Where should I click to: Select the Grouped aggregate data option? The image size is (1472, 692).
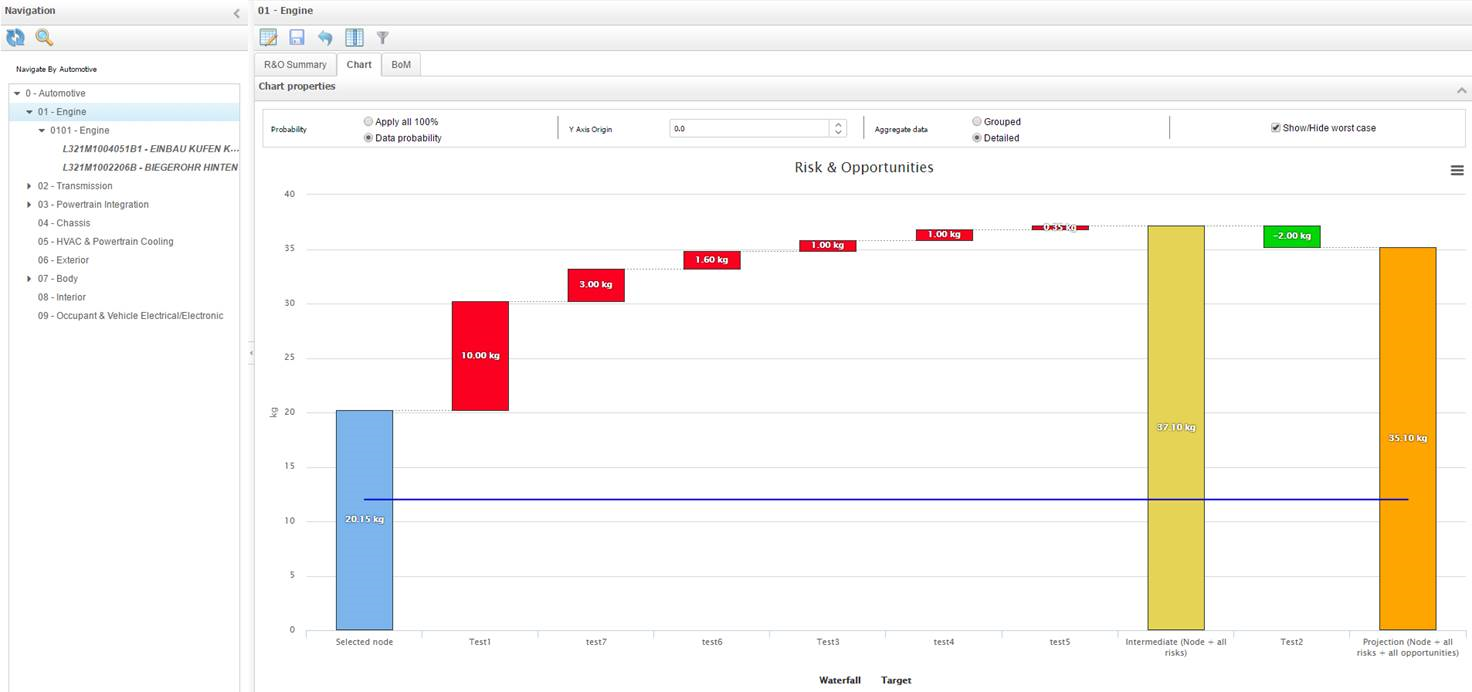tap(977, 122)
